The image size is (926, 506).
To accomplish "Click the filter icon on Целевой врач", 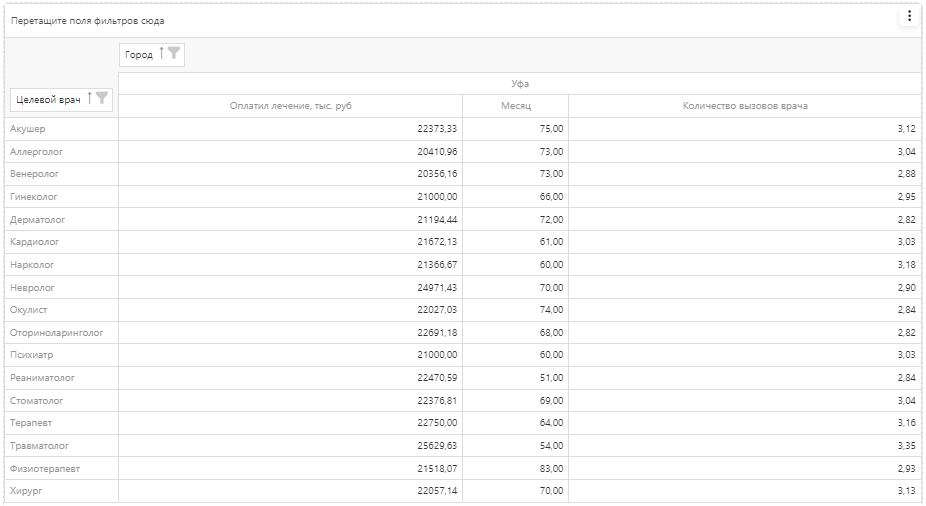I will pos(102,99).
